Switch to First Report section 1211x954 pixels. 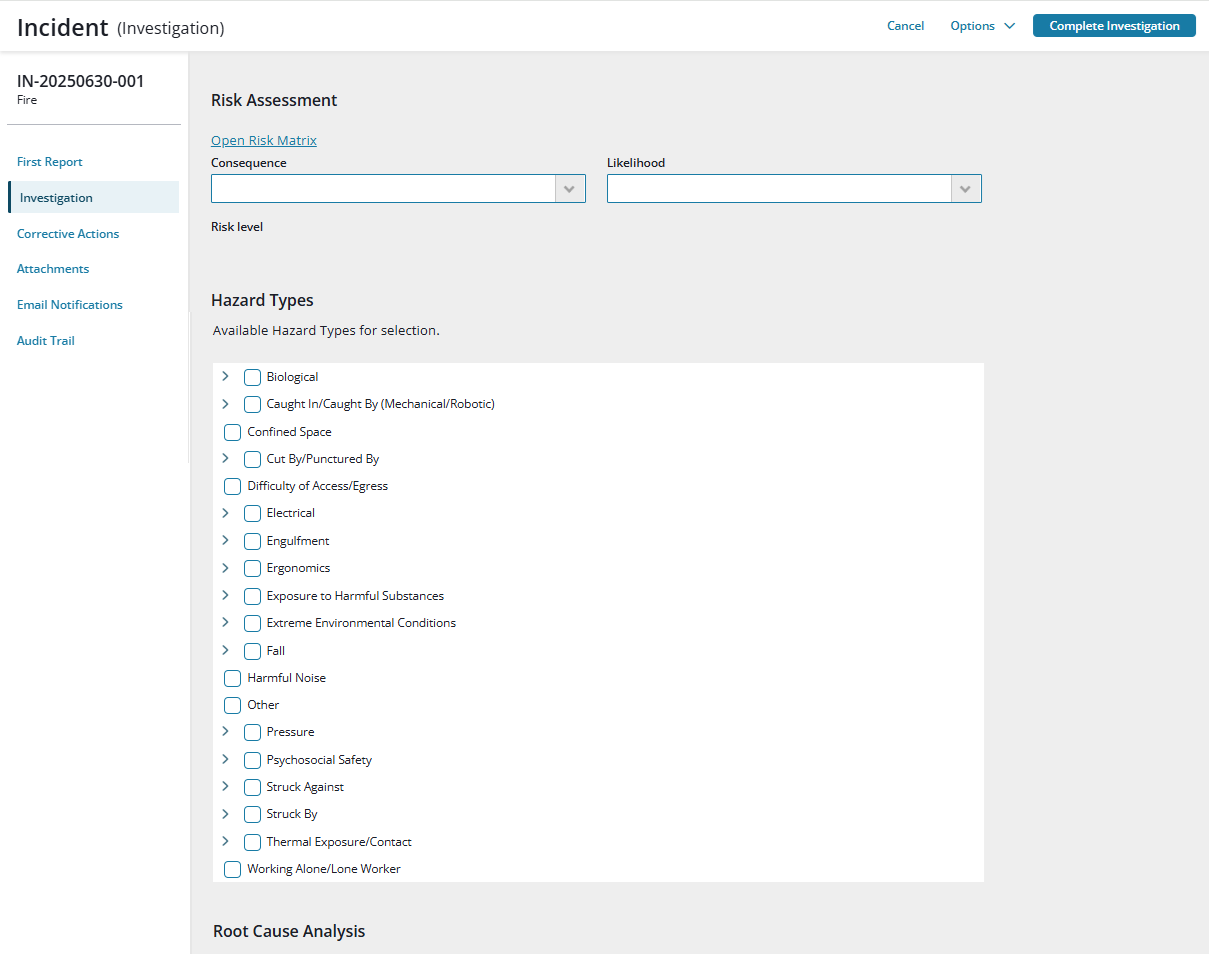(x=50, y=162)
